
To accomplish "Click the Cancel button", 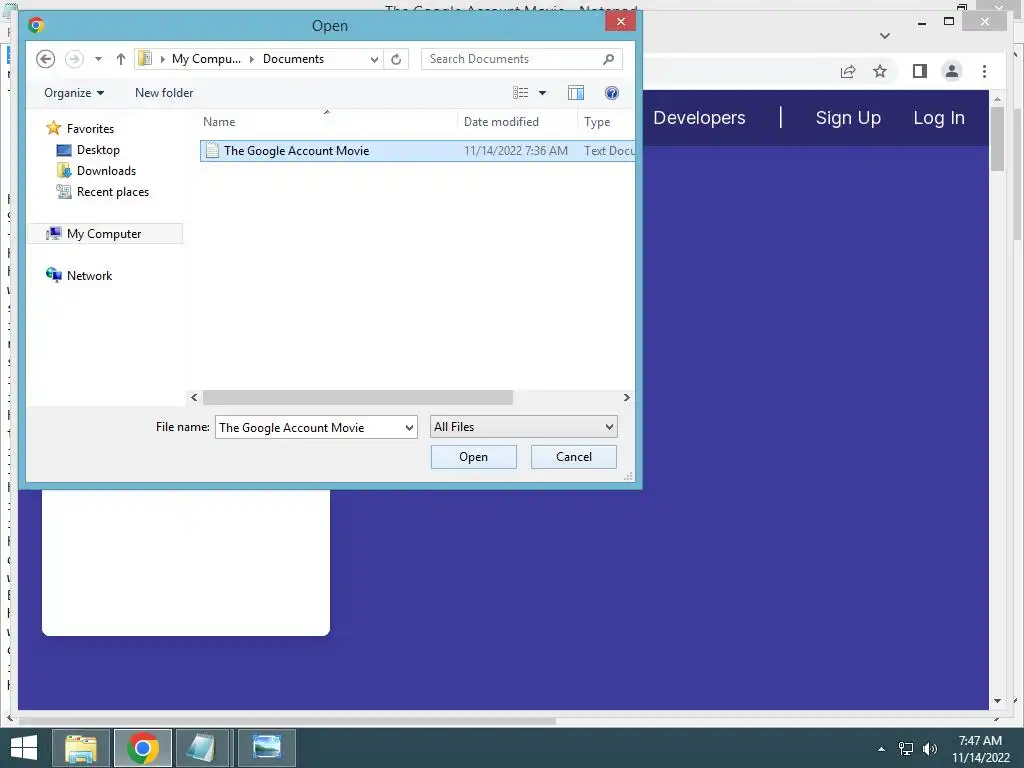I will tap(573, 457).
